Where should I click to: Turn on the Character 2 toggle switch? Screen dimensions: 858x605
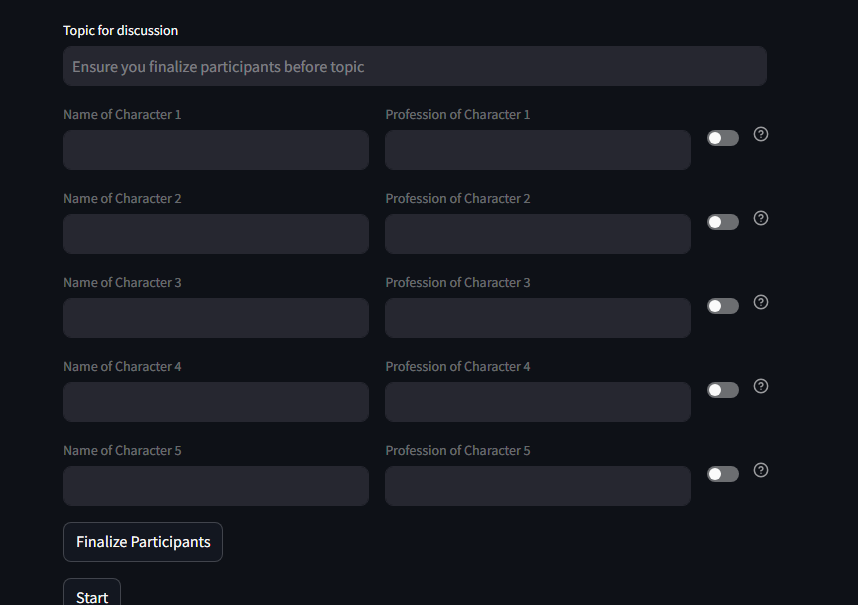[x=722, y=222]
